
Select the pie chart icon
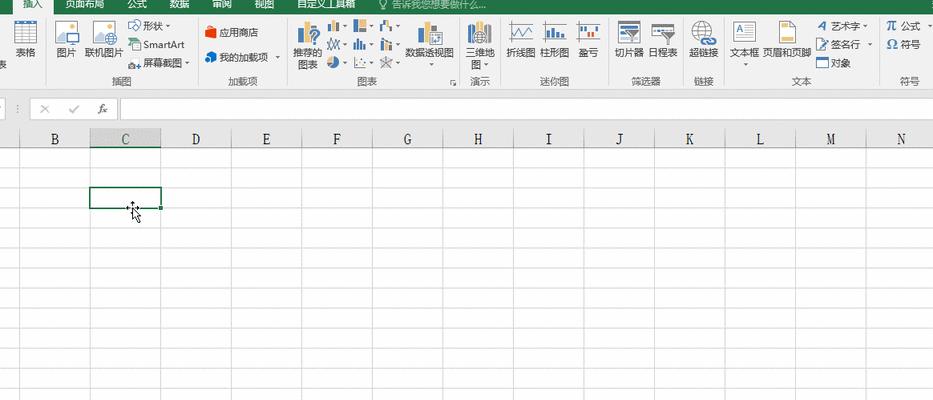(x=333, y=62)
